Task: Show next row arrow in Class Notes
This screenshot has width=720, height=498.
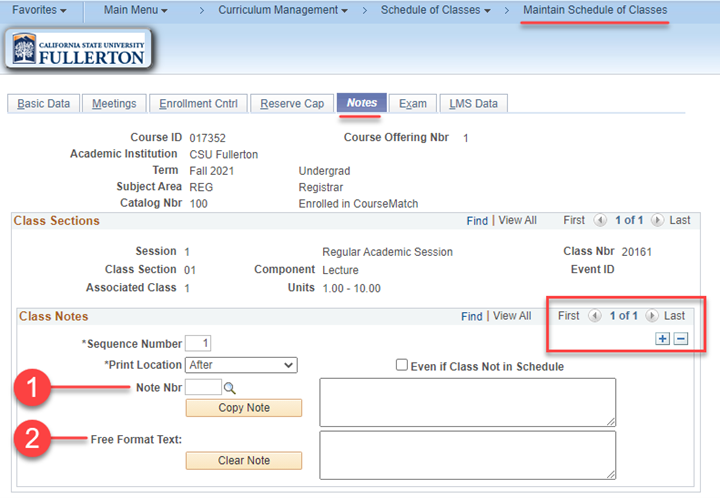Action: [652, 316]
